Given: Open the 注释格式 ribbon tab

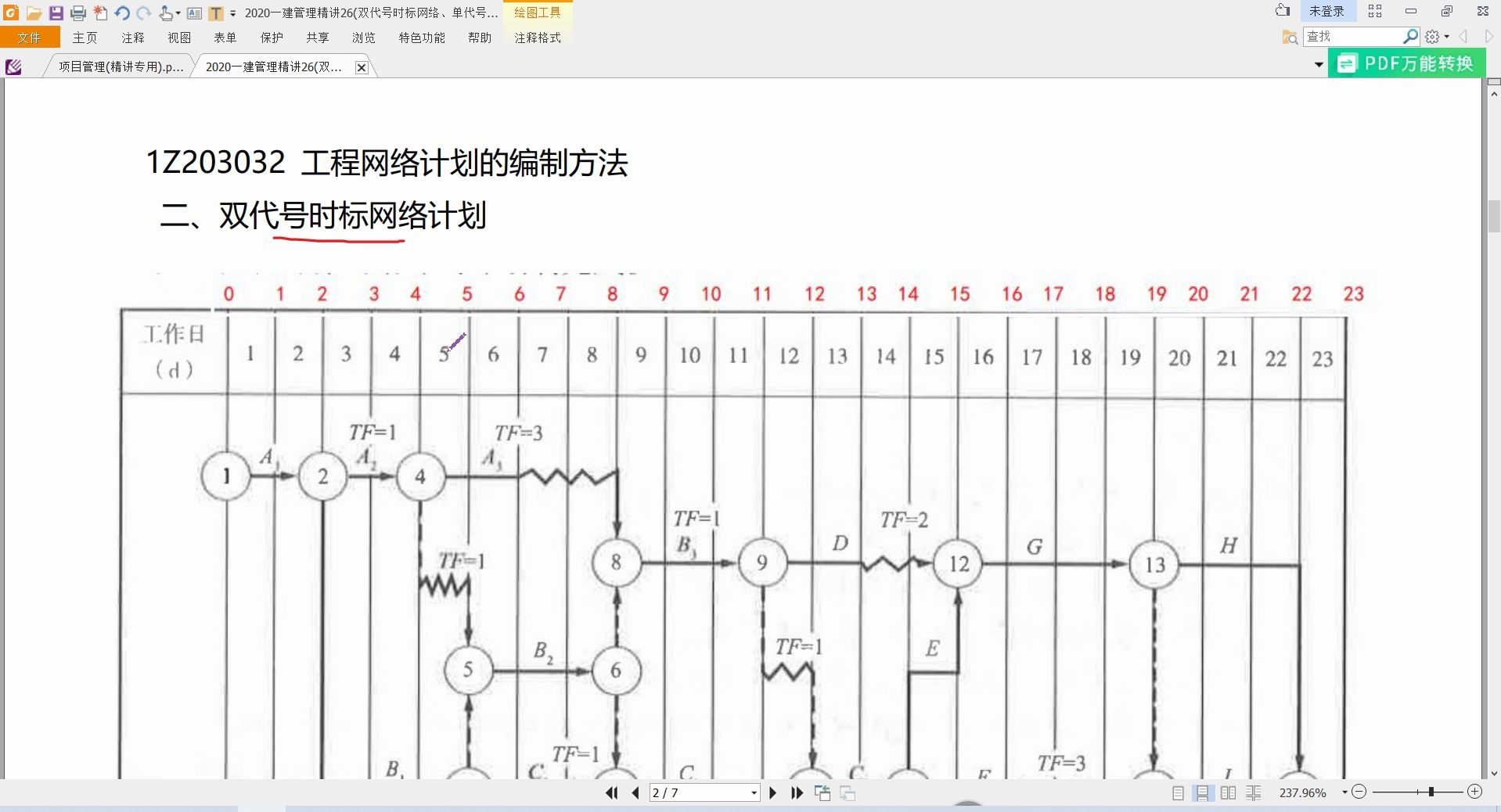Looking at the screenshot, I should click(x=538, y=38).
